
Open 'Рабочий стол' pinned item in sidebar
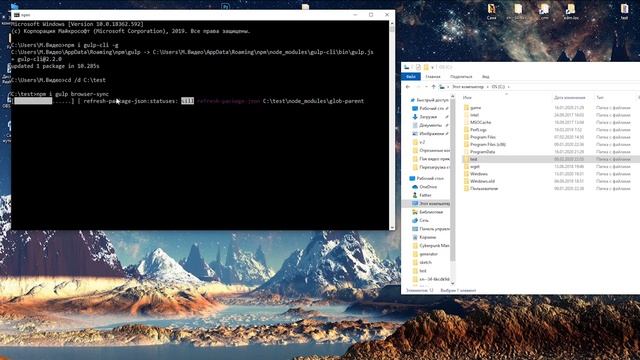coord(431,109)
